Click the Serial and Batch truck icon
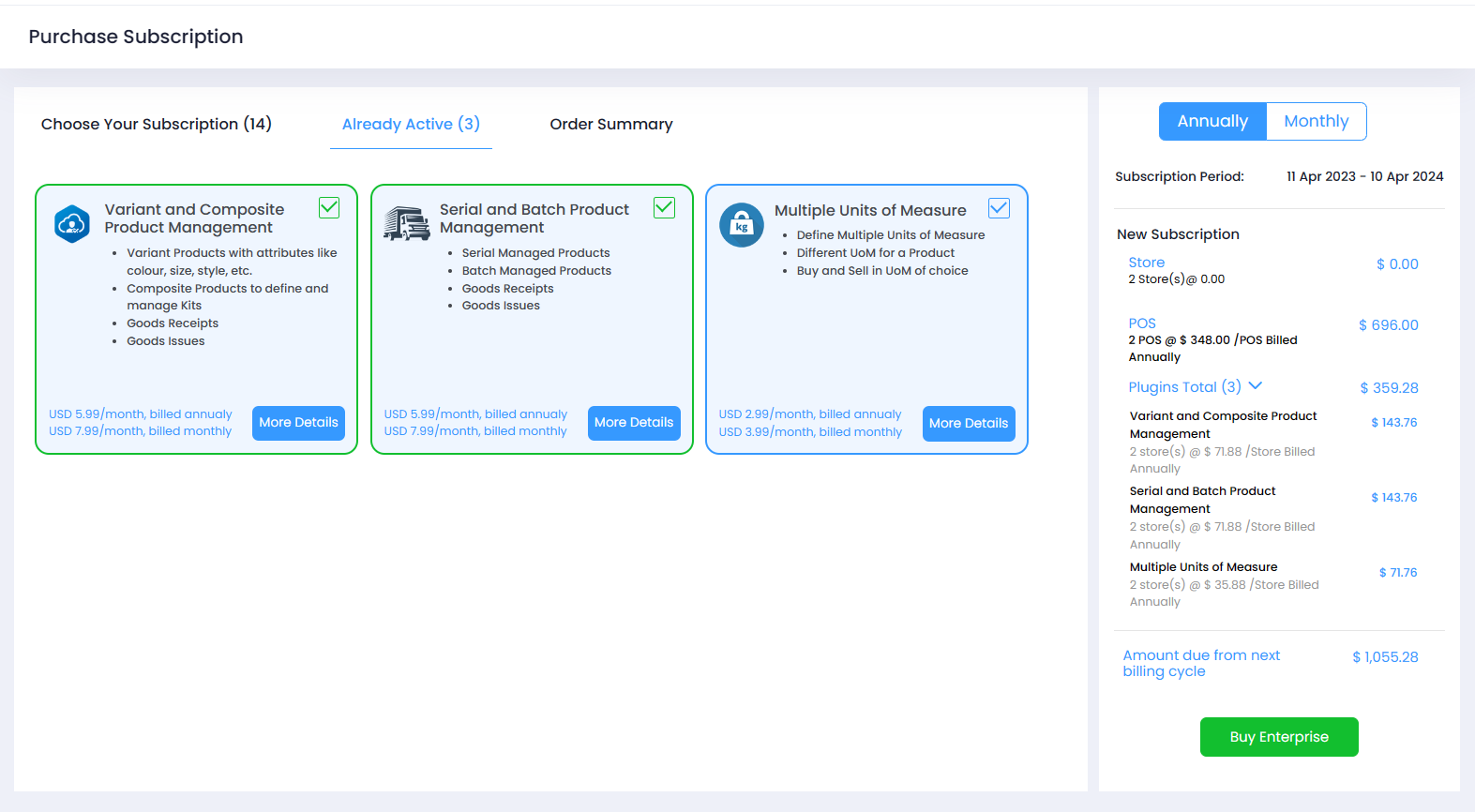 click(407, 224)
